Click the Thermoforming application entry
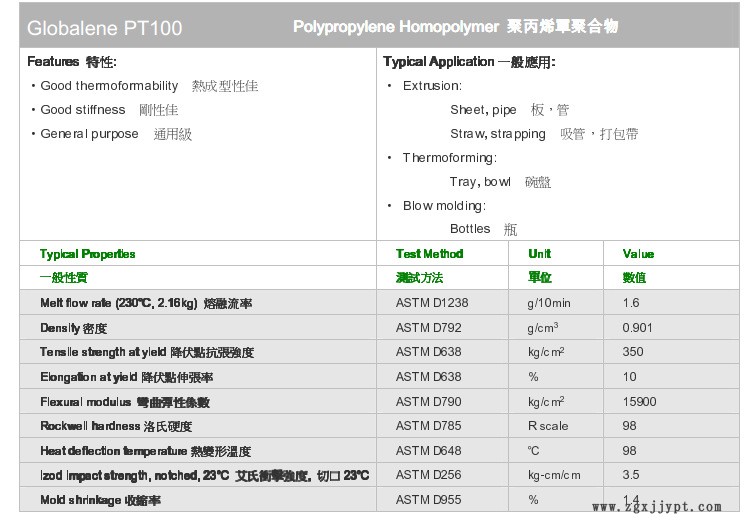This screenshot has width=749, height=529. coord(449,158)
